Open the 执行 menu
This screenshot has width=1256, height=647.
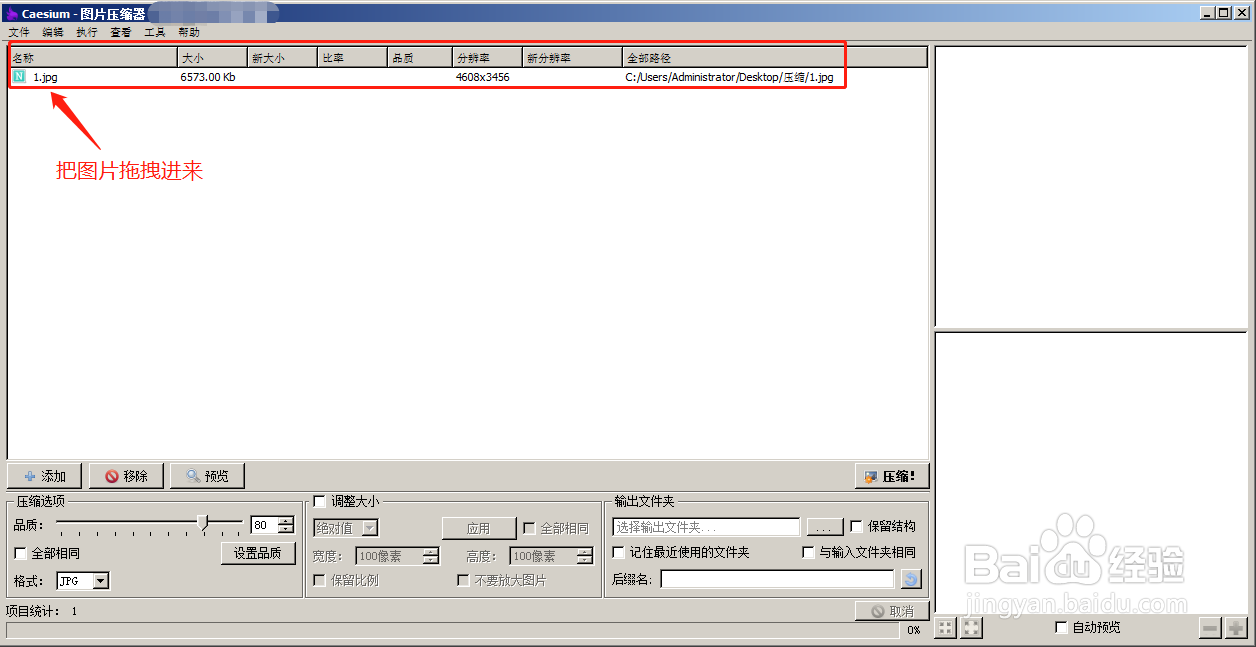click(x=87, y=32)
